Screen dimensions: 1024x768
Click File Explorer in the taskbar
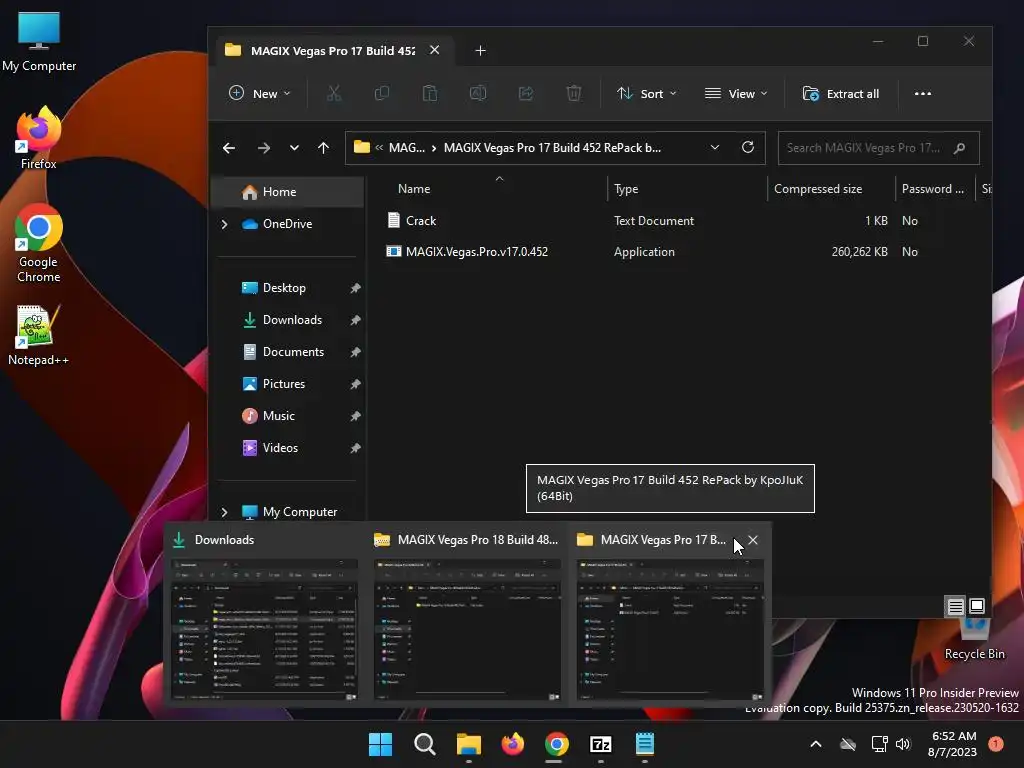tap(468, 744)
